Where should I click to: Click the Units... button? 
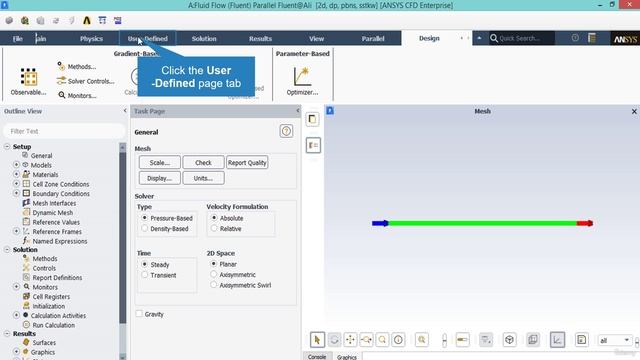[203, 178]
